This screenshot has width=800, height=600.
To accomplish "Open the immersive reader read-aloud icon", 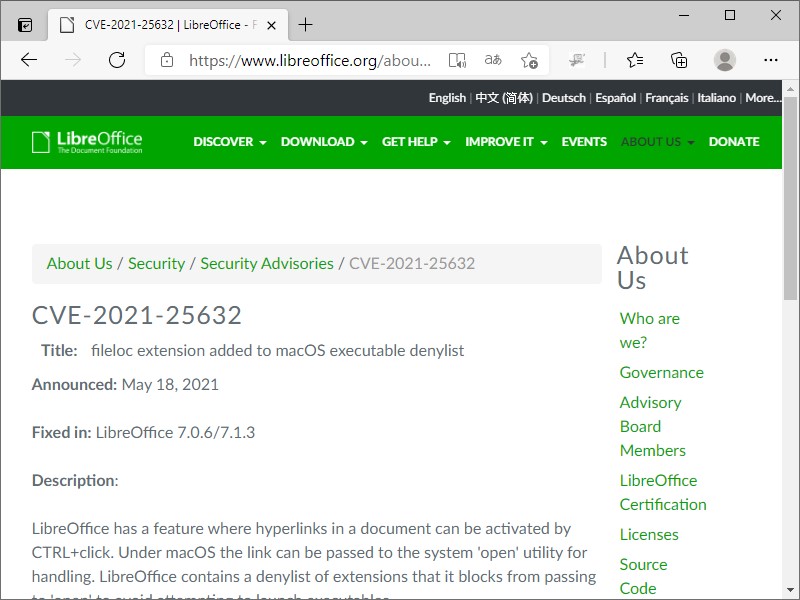I will (x=457, y=60).
